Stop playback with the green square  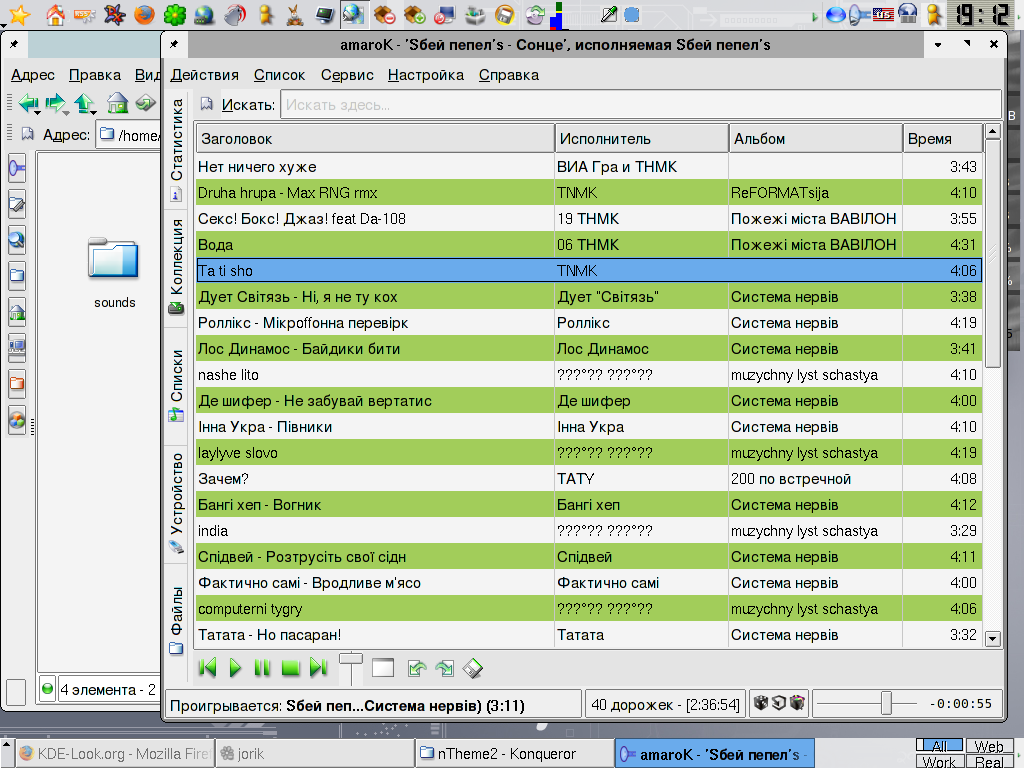click(290, 667)
